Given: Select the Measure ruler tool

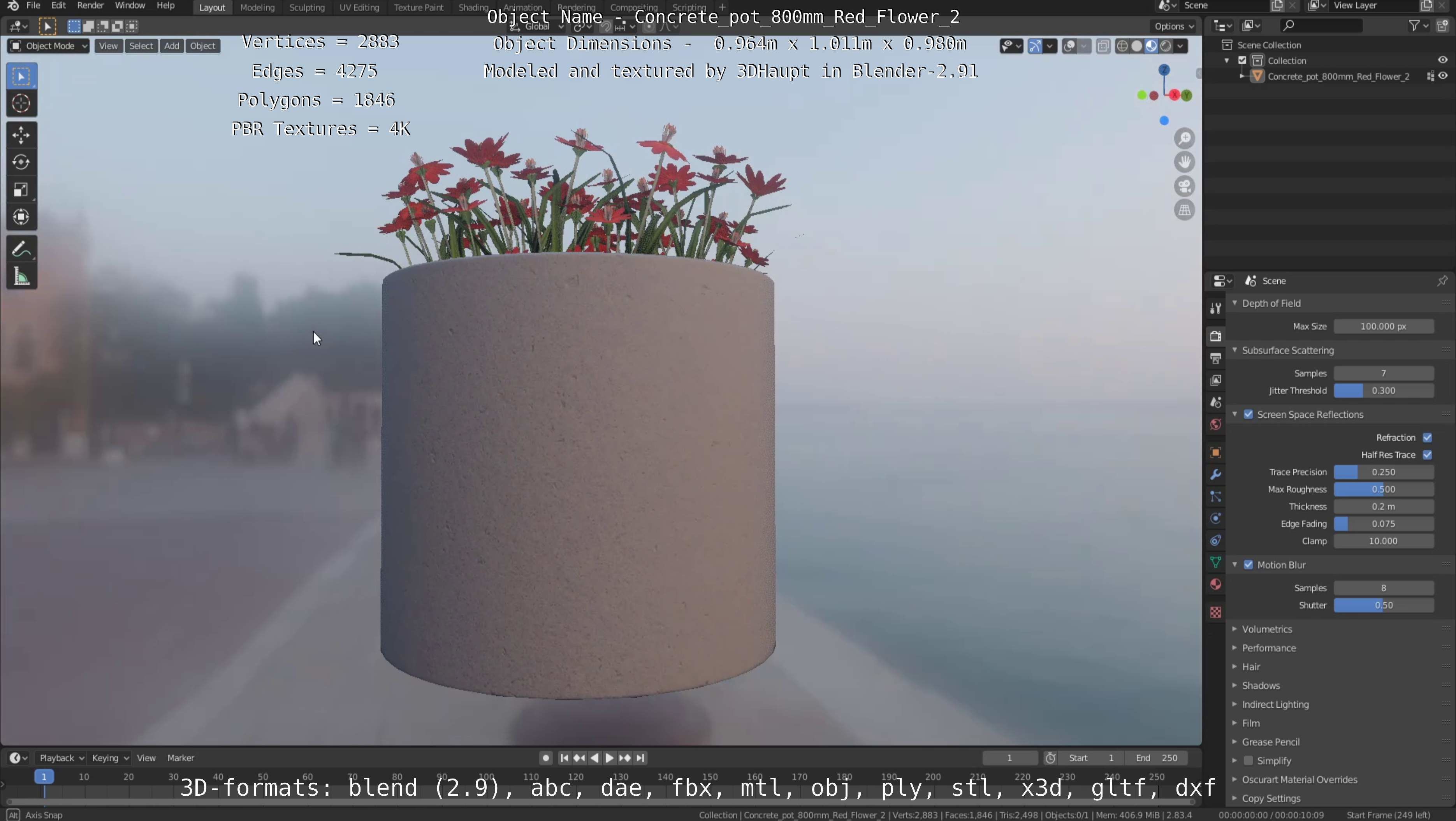Looking at the screenshot, I should (21, 277).
